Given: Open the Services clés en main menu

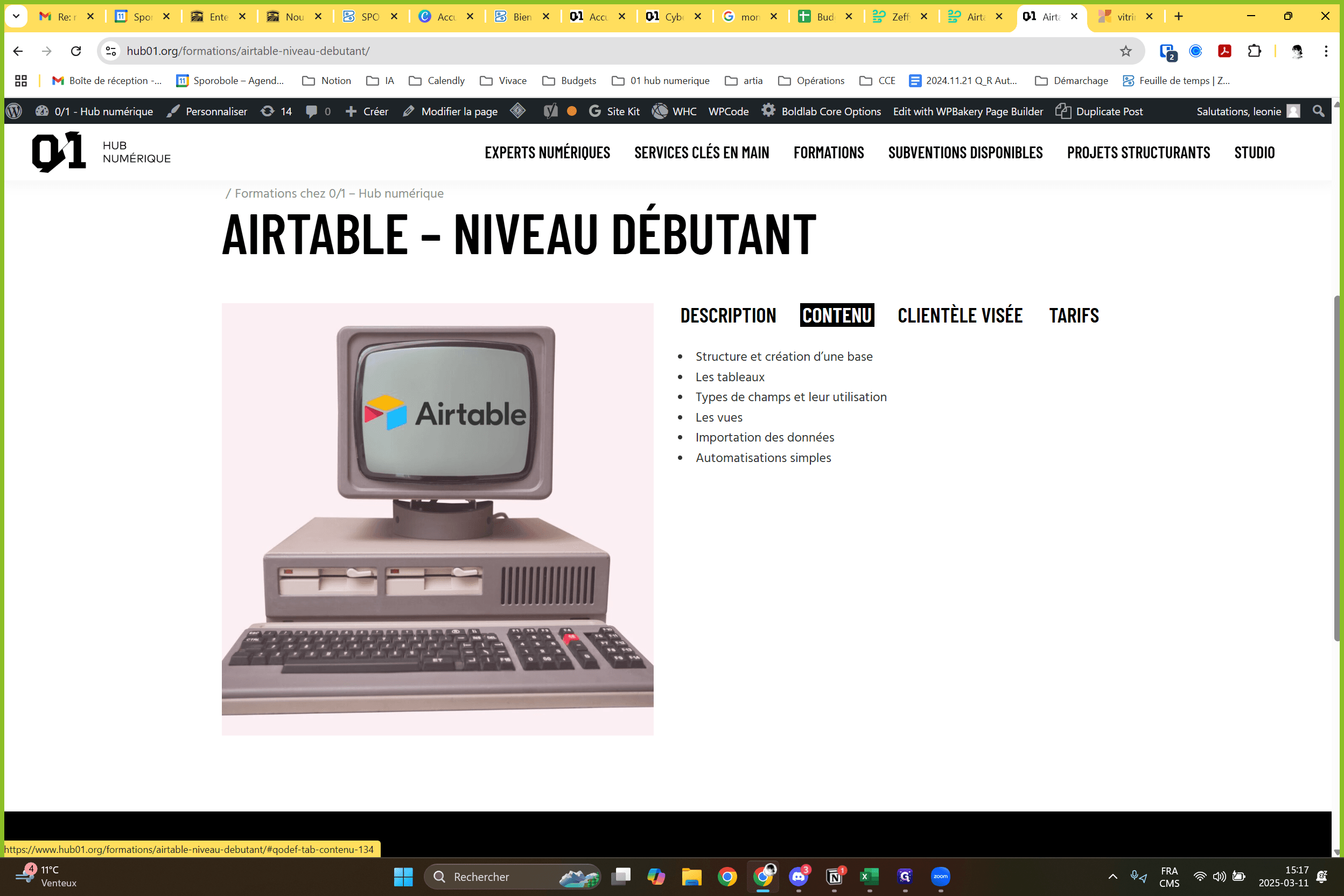Looking at the screenshot, I should pyautogui.click(x=702, y=152).
